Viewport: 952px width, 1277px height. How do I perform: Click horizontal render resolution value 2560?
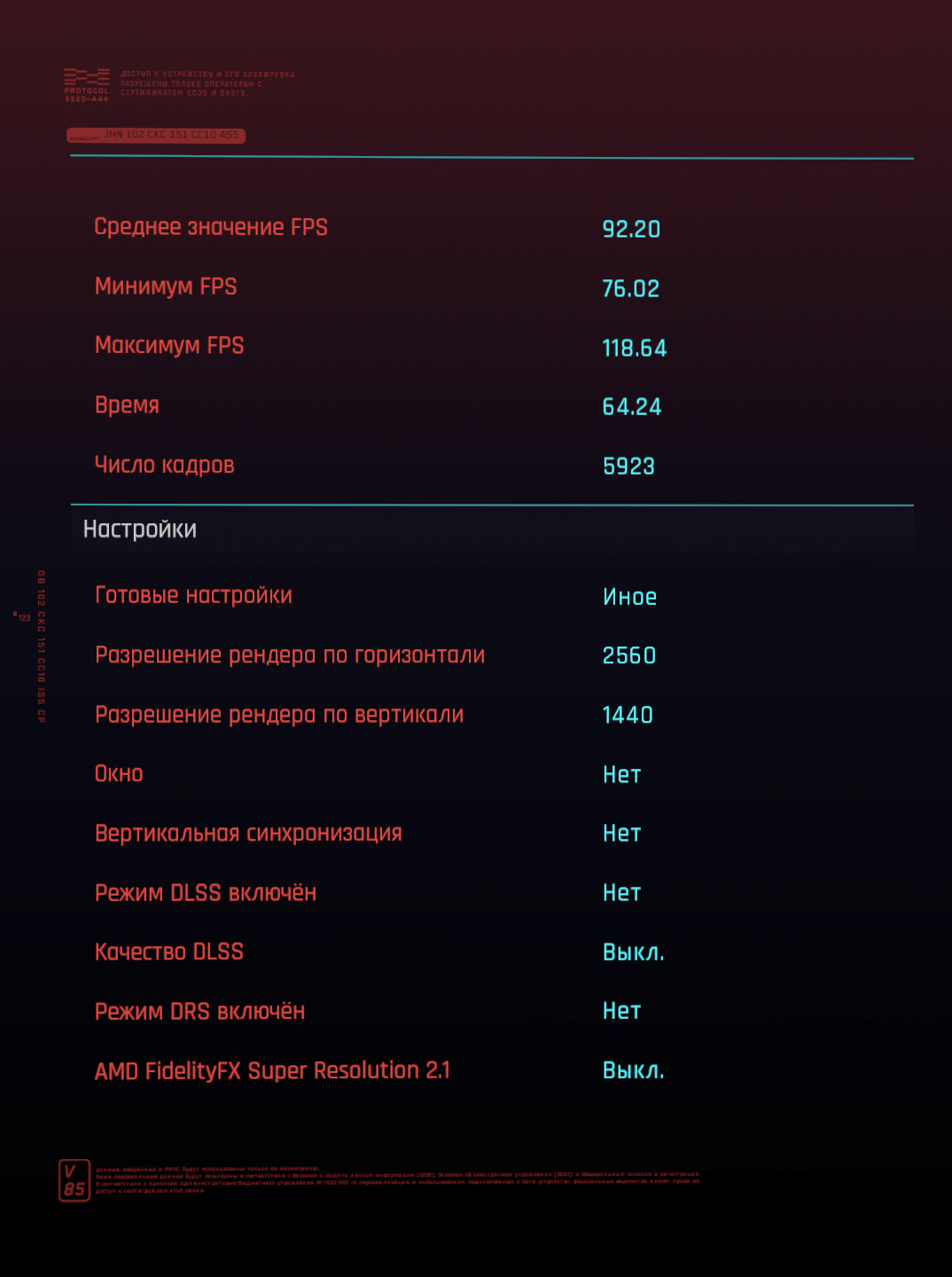click(x=629, y=656)
